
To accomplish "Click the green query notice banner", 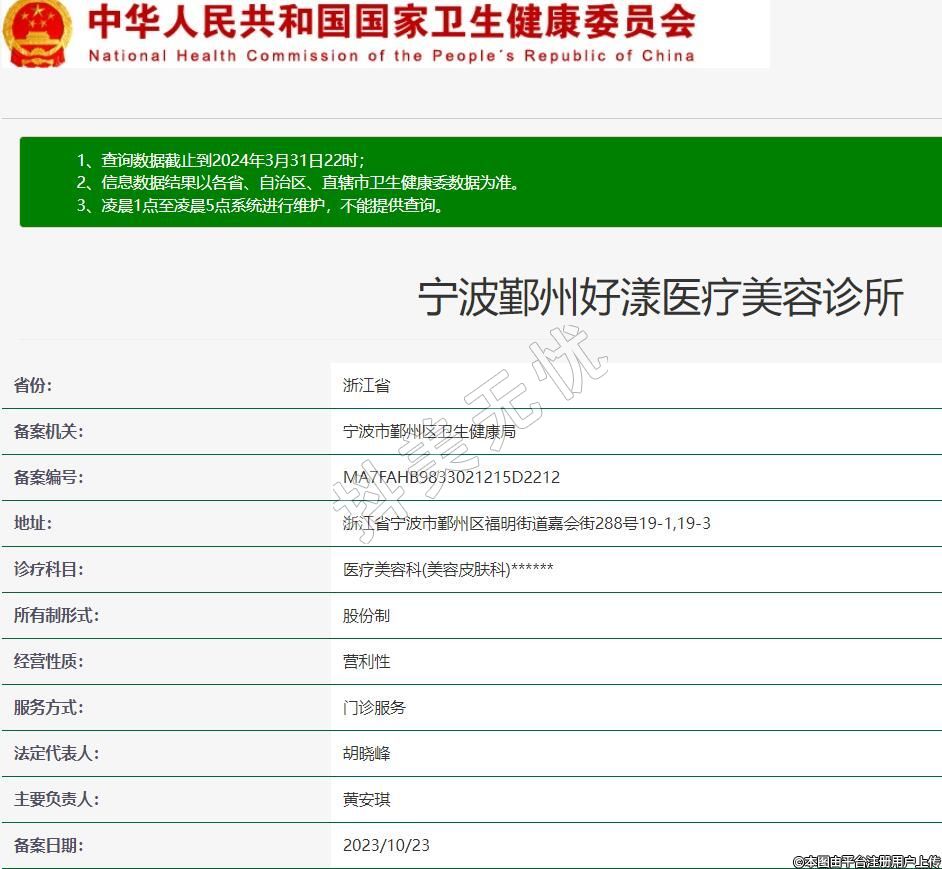I will (480, 182).
